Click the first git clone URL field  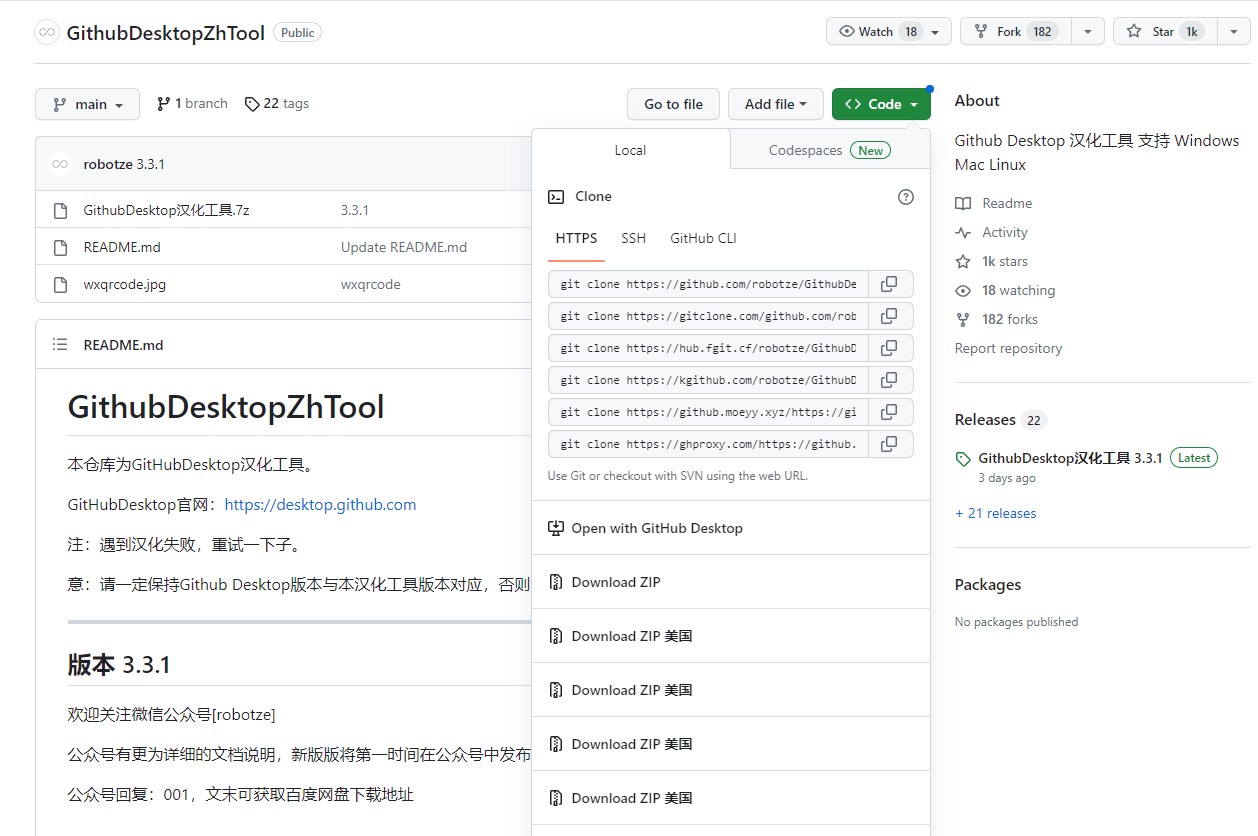coord(708,284)
